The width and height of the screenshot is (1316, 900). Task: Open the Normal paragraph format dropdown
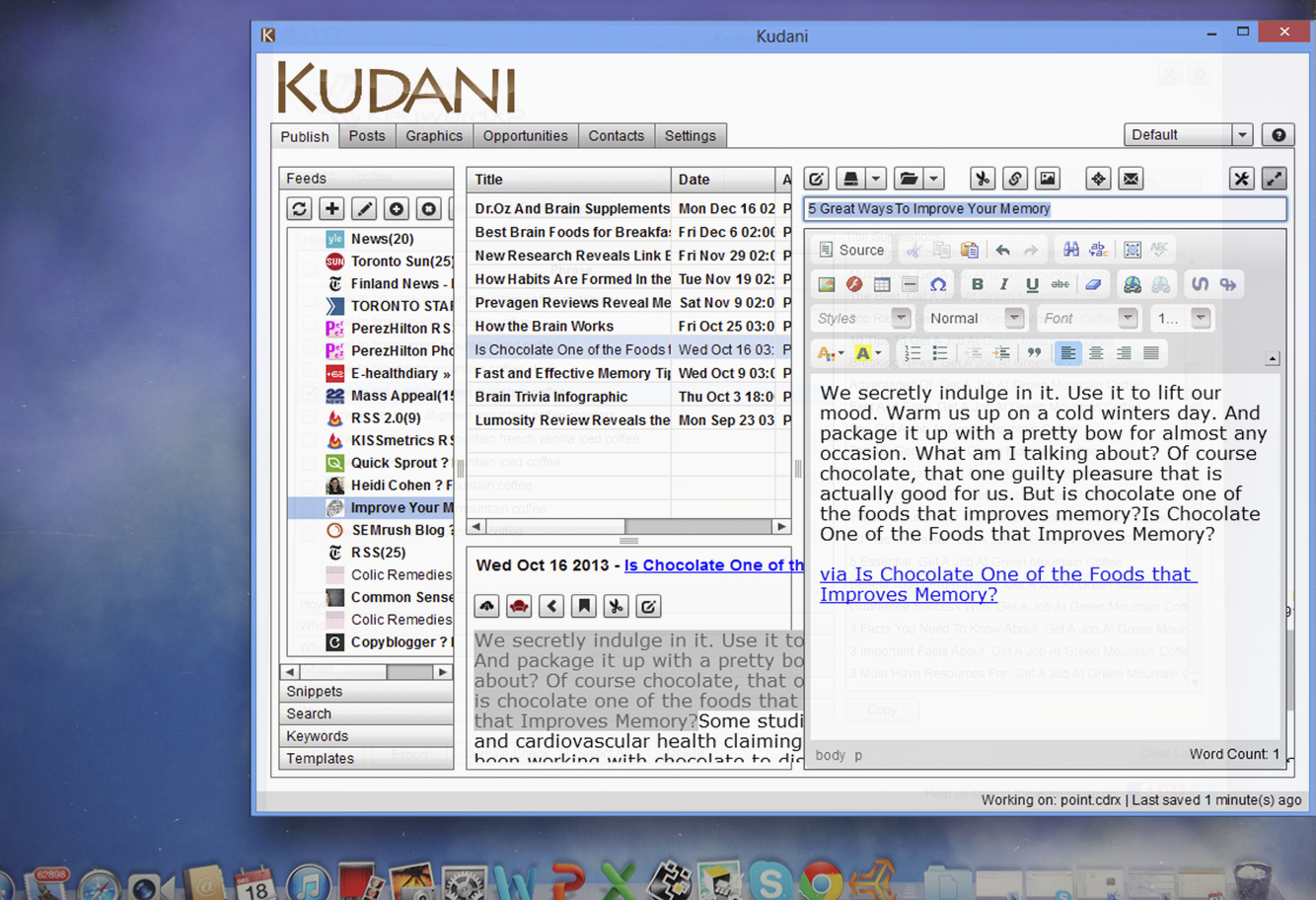(x=976, y=318)
